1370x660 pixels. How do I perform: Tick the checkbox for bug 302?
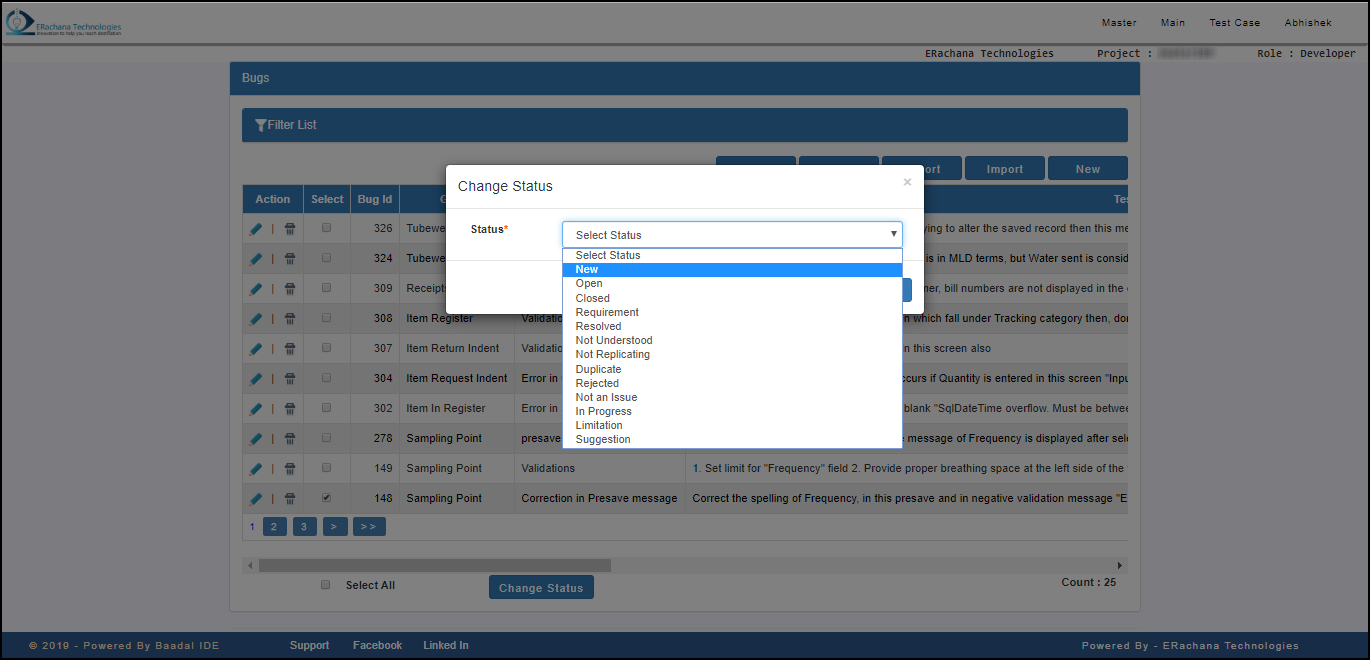click(x=326, y=407)
